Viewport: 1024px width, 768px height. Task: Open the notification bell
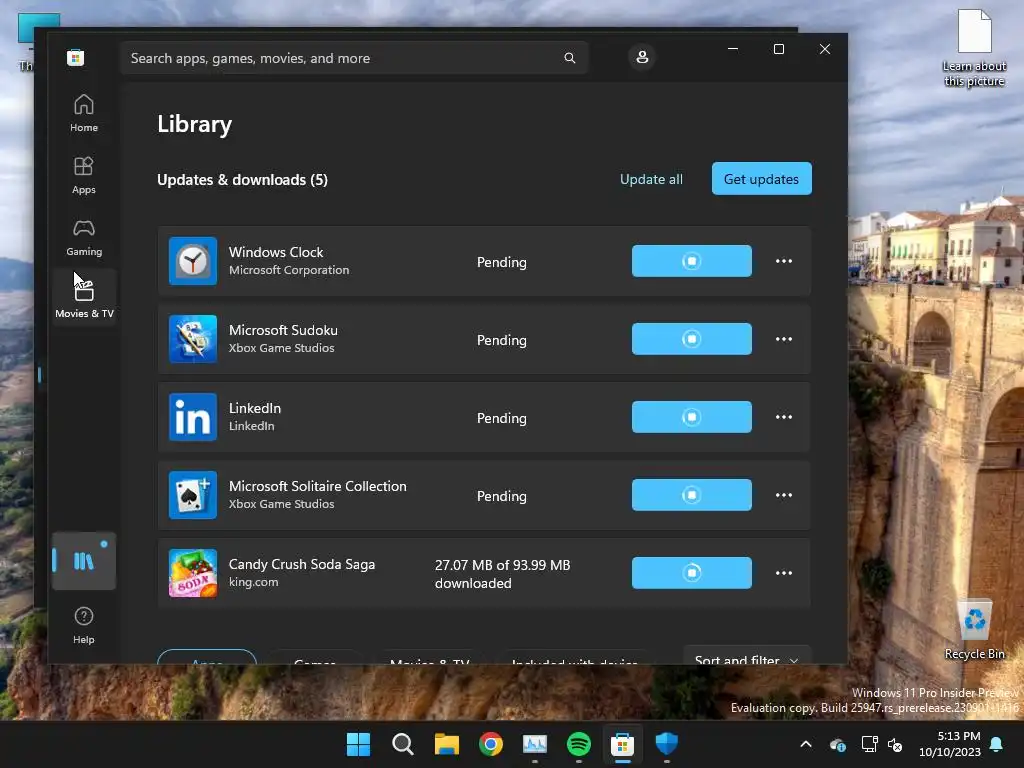997,744
